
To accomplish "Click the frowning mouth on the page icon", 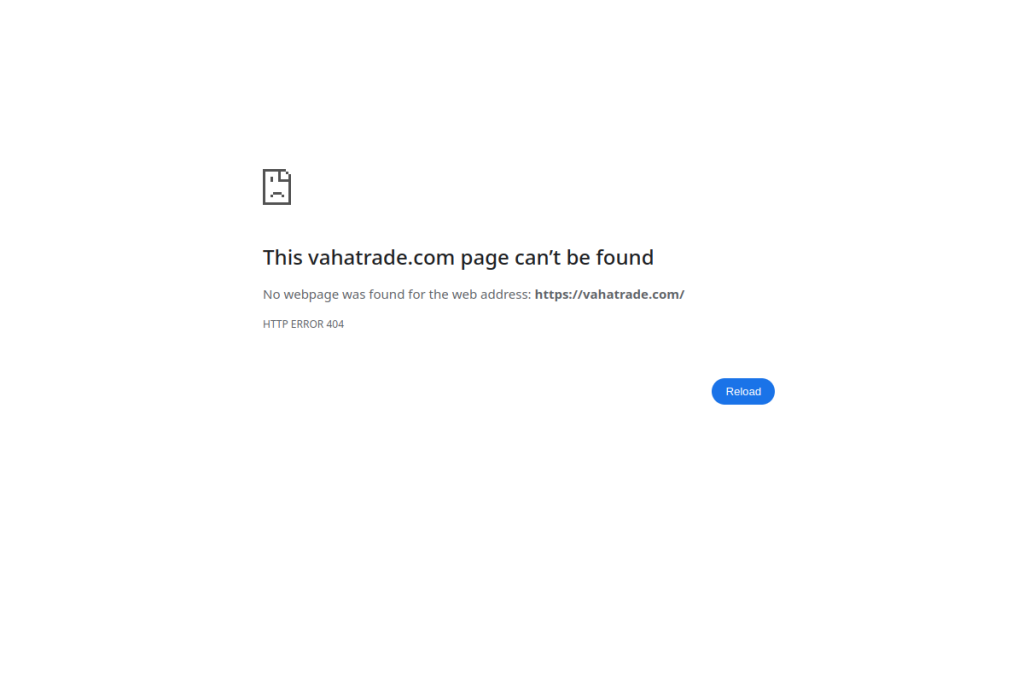I will click(277, 195).
